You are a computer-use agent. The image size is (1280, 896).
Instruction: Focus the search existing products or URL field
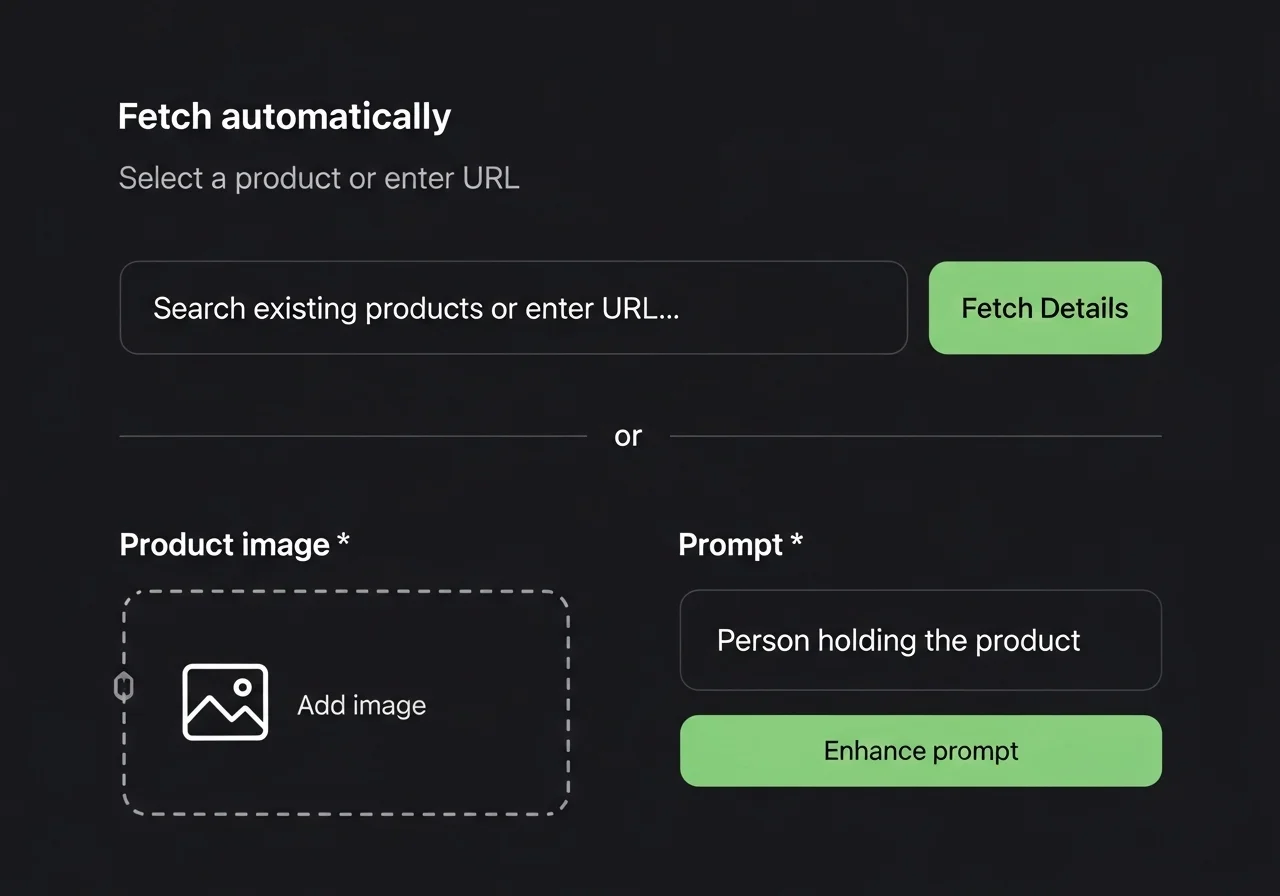pos(513,308)
